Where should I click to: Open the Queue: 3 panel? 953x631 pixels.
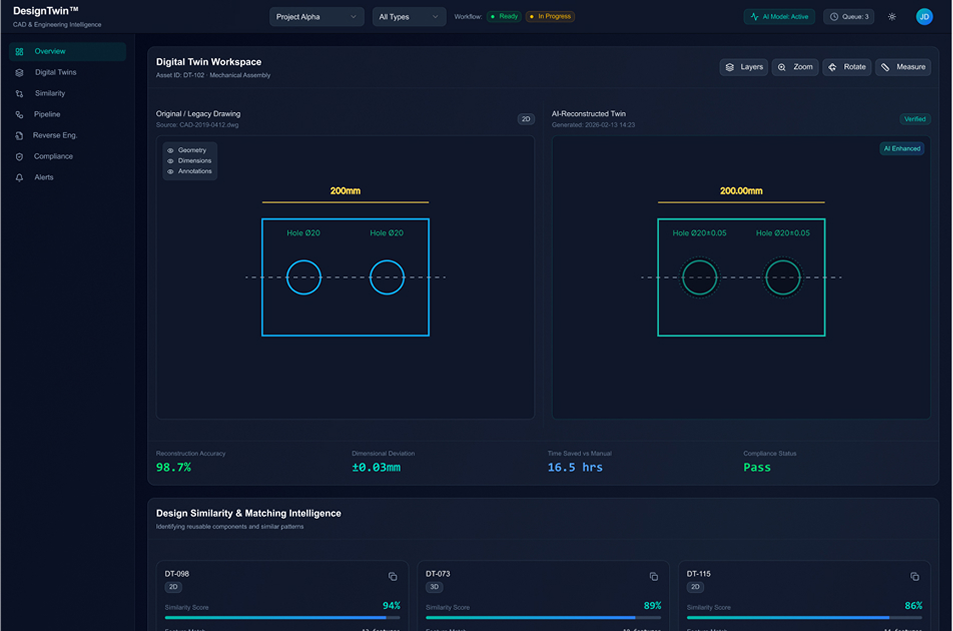point(847,16)
